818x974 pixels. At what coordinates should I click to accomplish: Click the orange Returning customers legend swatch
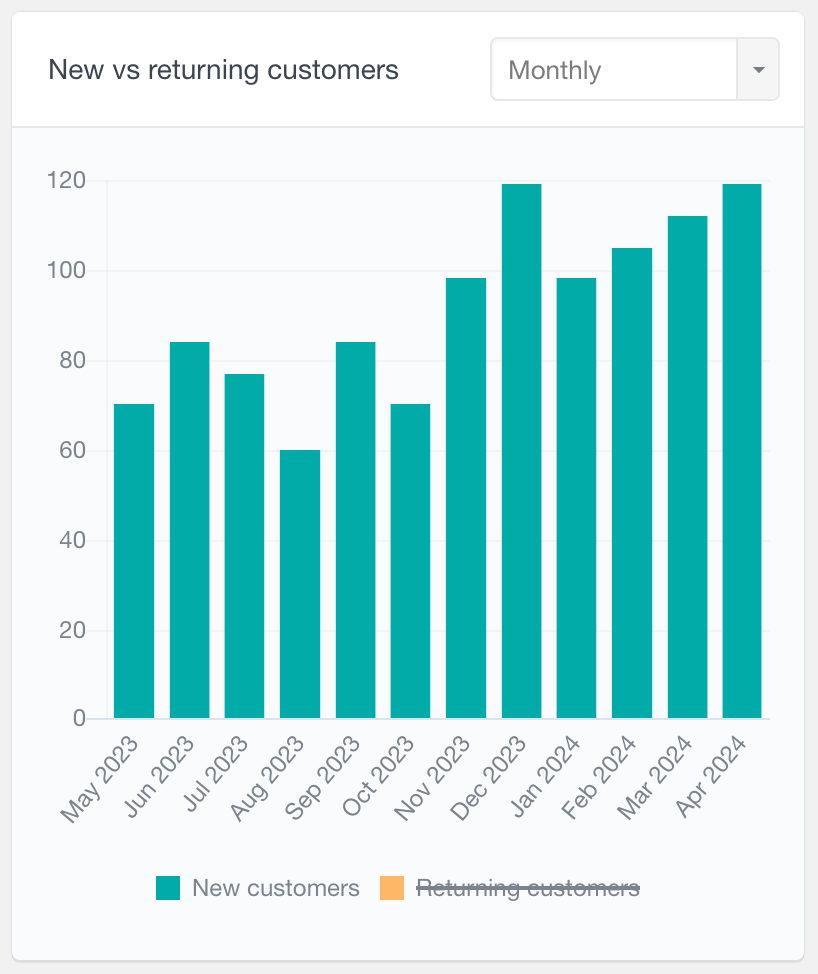pos(392,888)
